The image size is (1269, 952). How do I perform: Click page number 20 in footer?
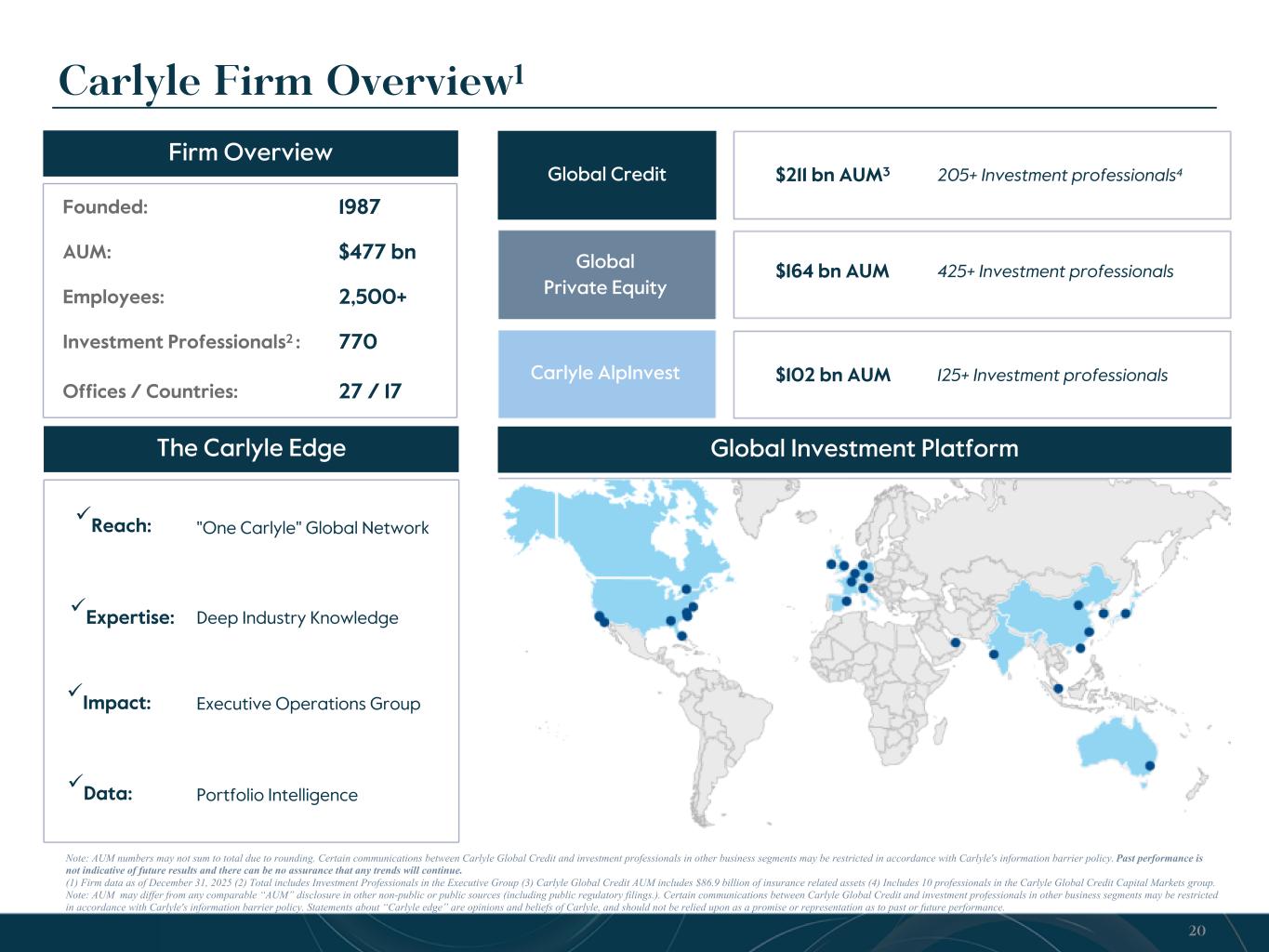[x=1197, y=931]
